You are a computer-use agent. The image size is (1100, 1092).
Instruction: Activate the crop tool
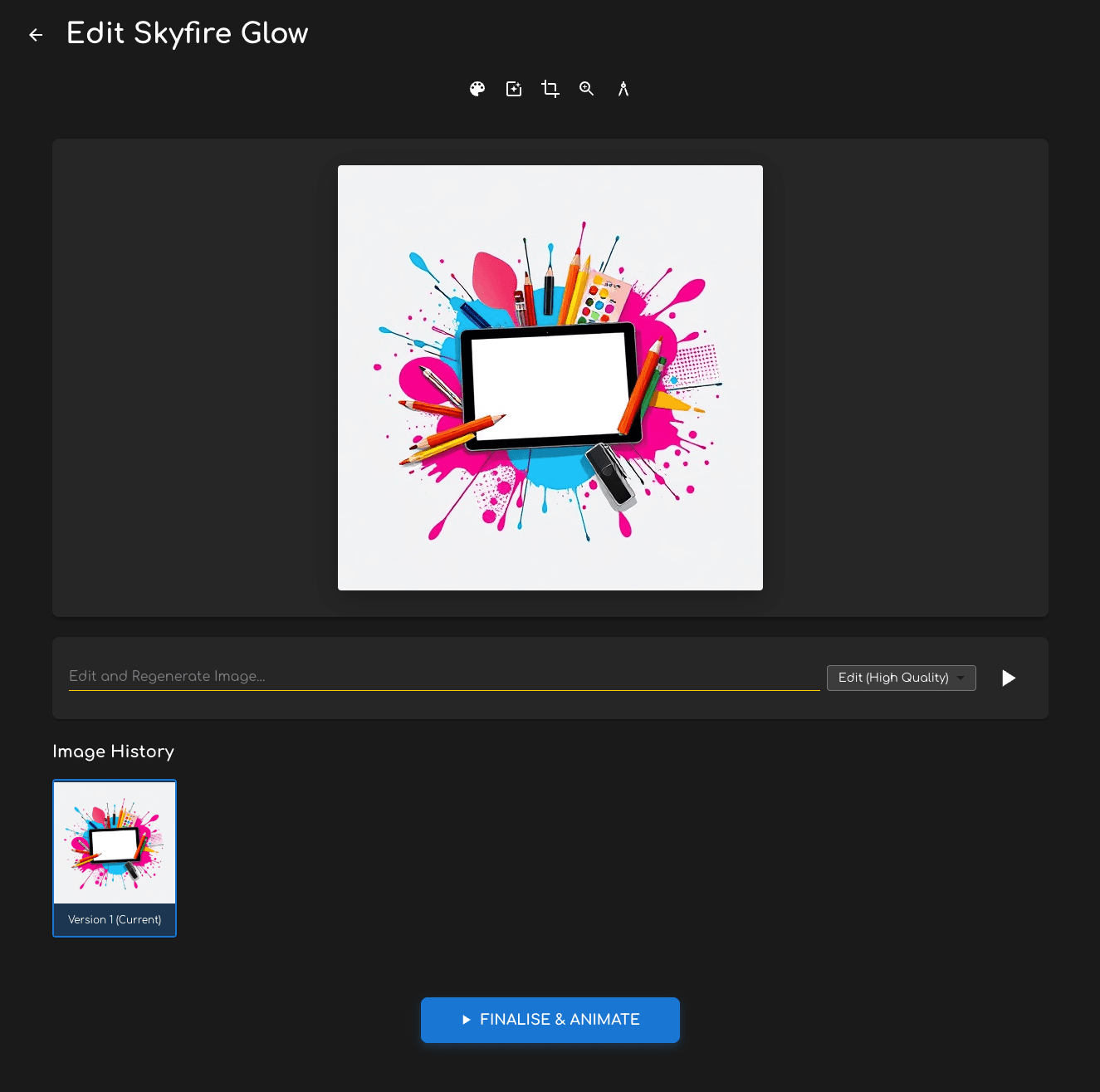(550, 89)
